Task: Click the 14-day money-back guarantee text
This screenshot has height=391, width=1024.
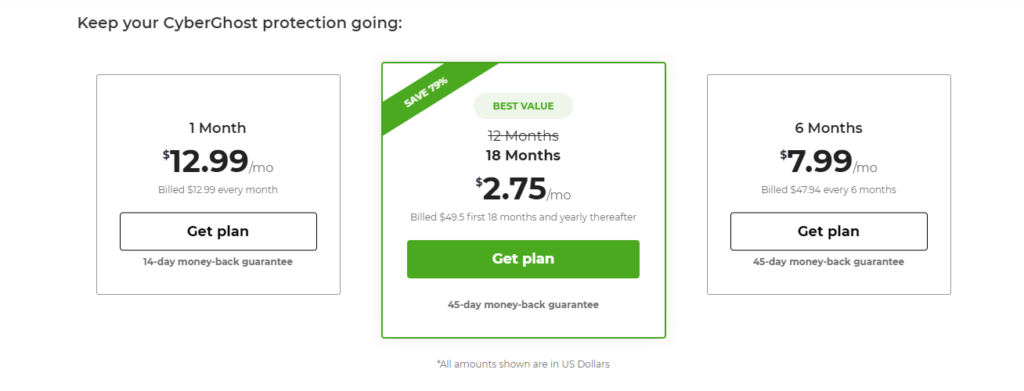Action: (218, 262)
